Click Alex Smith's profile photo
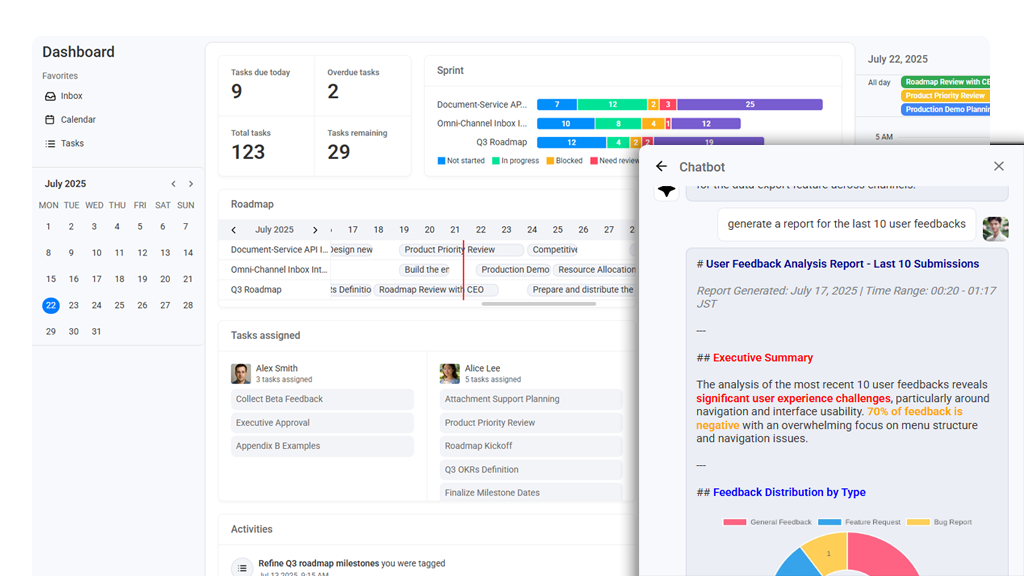This screenshot has width=1024, height=576. click(x=241, y=374)
